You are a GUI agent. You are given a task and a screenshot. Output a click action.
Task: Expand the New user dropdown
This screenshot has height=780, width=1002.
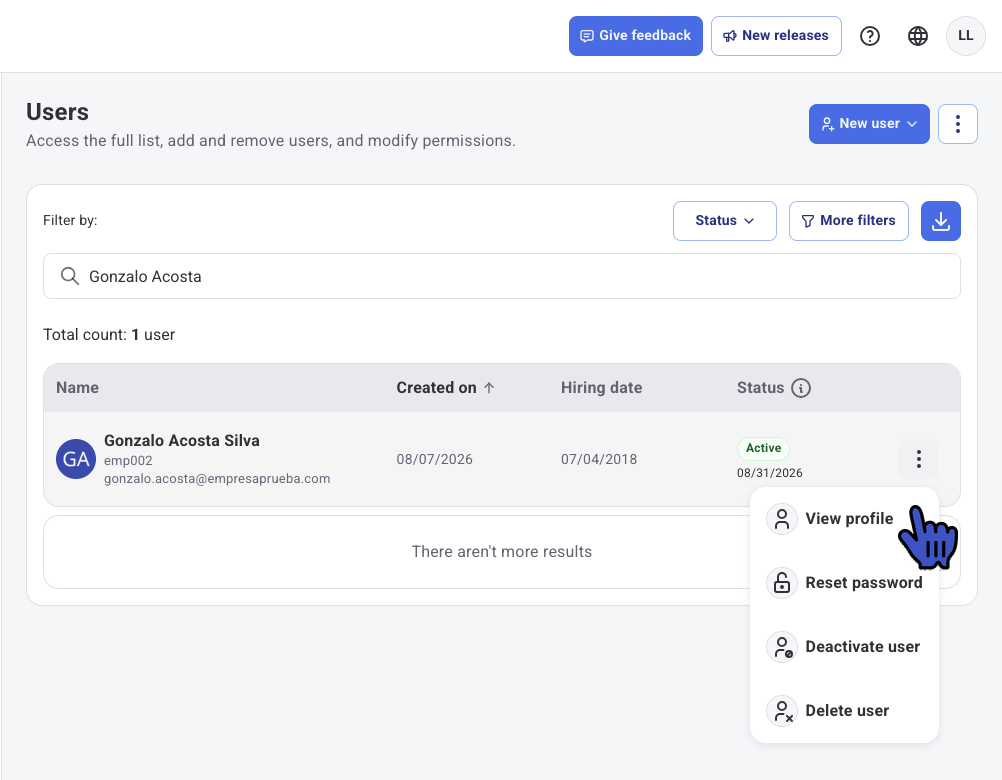(869, 124)
